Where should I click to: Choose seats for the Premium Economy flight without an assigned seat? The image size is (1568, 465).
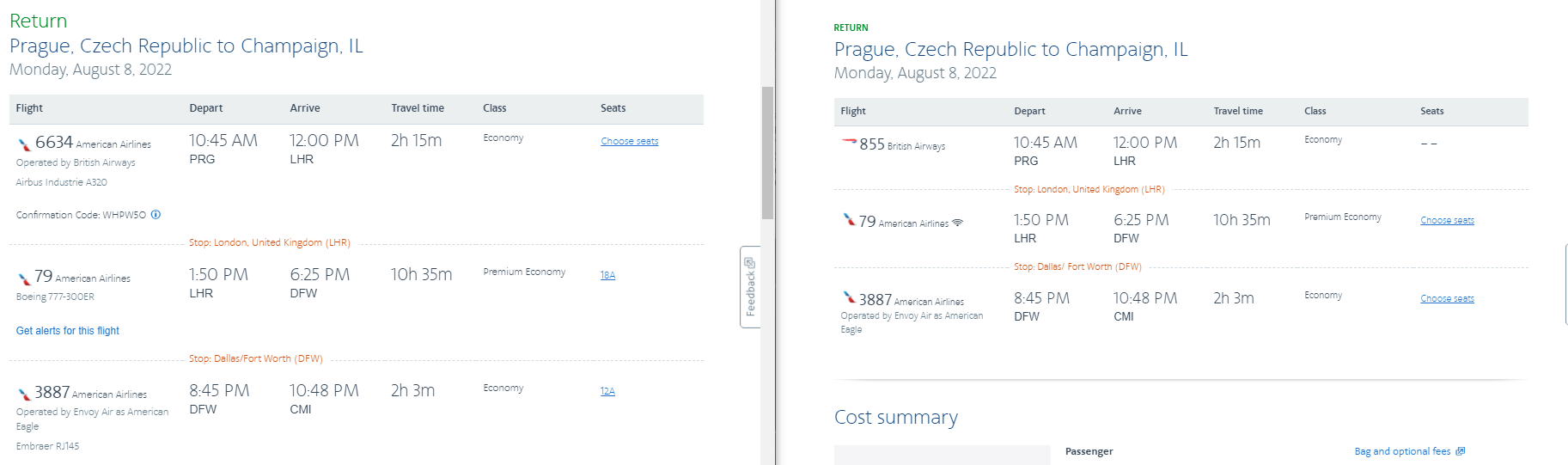[x=1447, y=221]
